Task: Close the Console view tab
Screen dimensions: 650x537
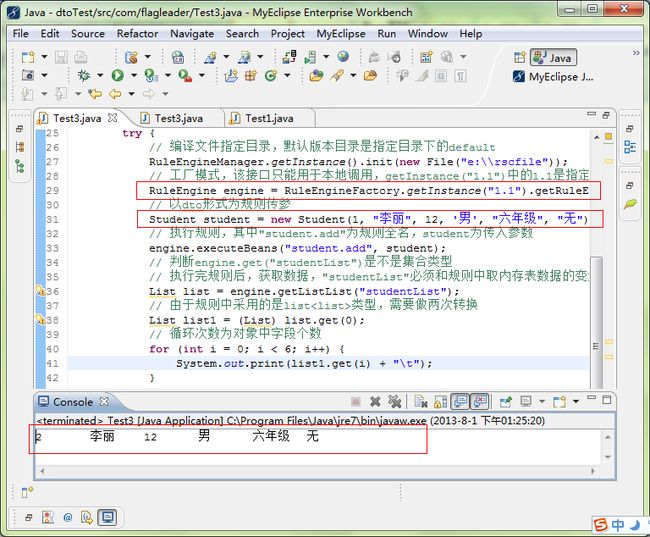Action: tap(104, 401)
